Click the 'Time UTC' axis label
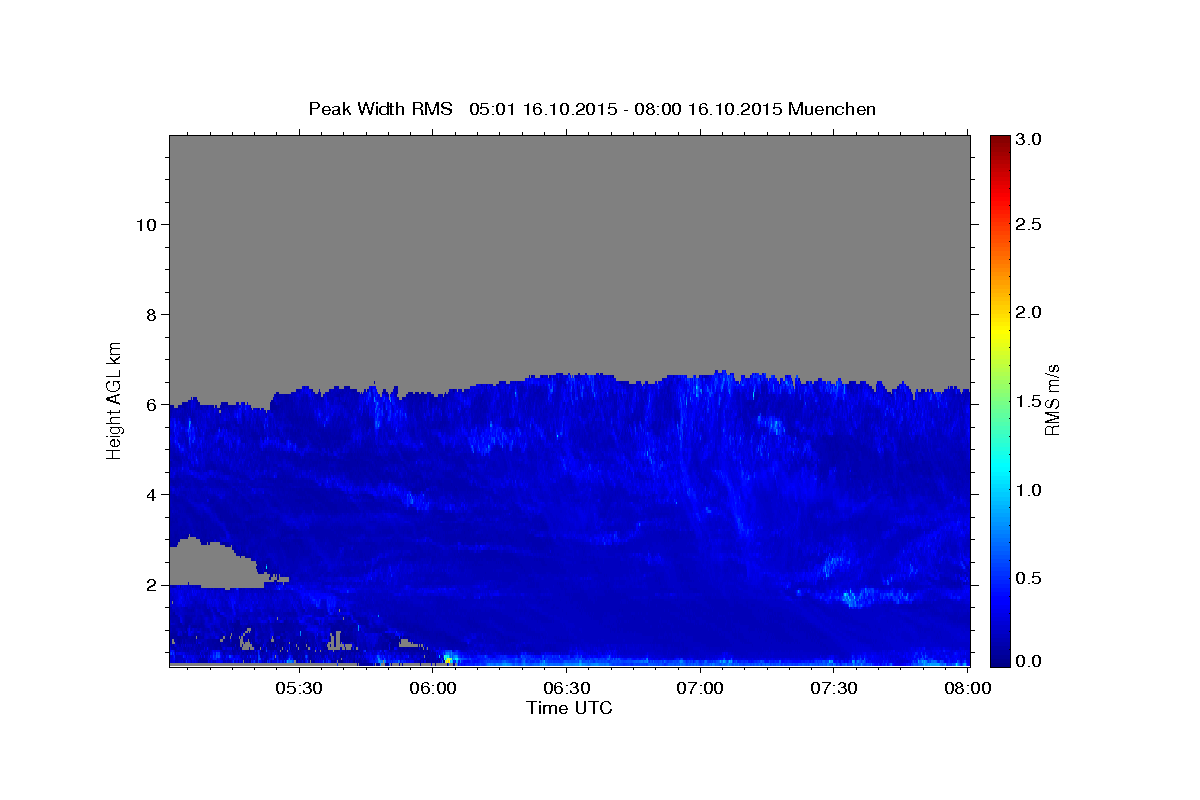This screenshot has height=800, width=1200. tap(569, 708)
